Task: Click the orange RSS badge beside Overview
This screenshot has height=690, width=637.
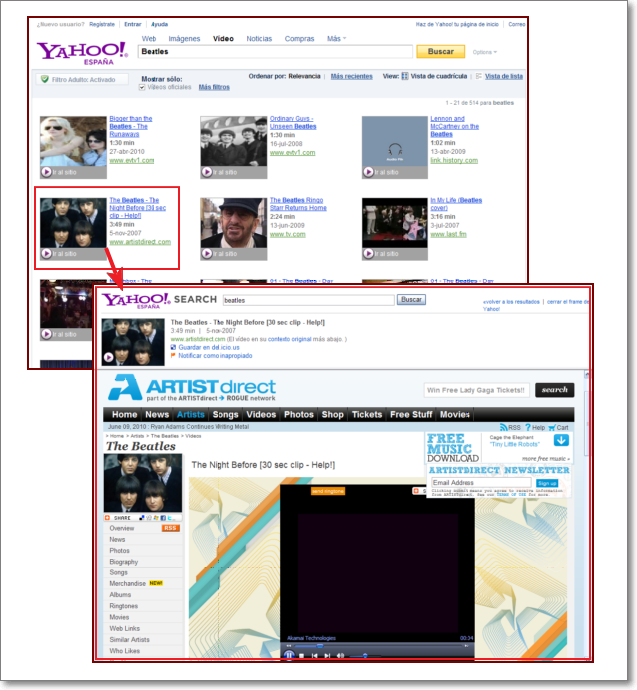Action: (x=170, y=528)
